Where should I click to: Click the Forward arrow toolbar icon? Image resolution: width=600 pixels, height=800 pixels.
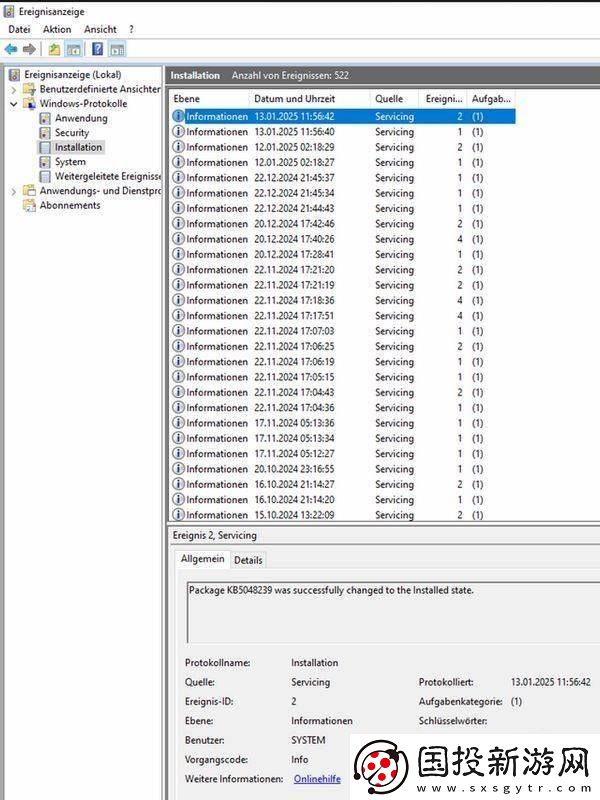click(x=30, y=49)
